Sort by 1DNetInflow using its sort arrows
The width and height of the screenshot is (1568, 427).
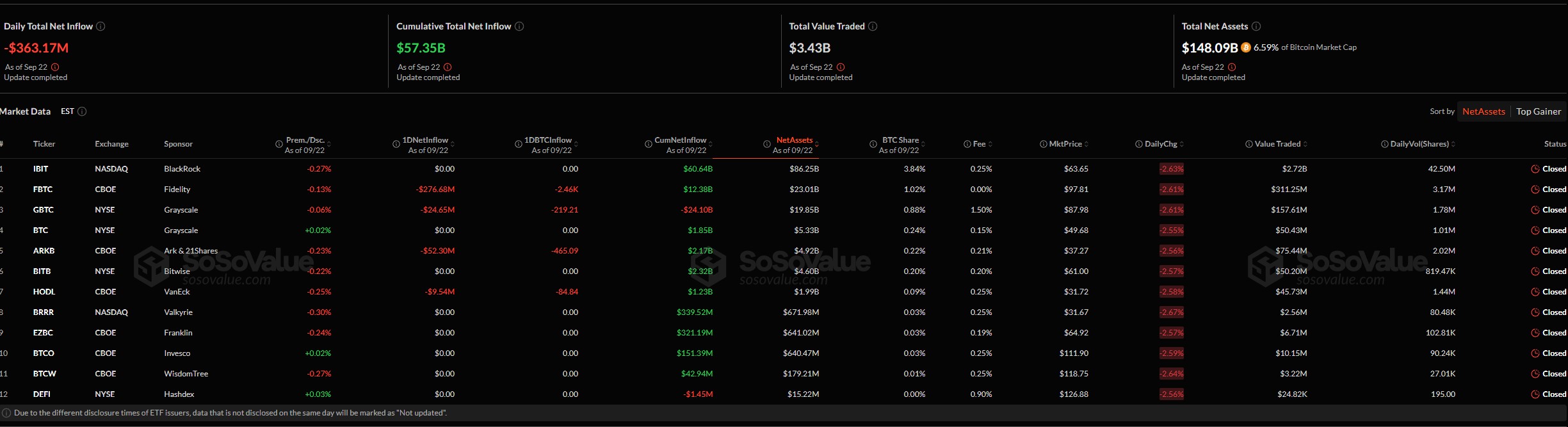452,144
